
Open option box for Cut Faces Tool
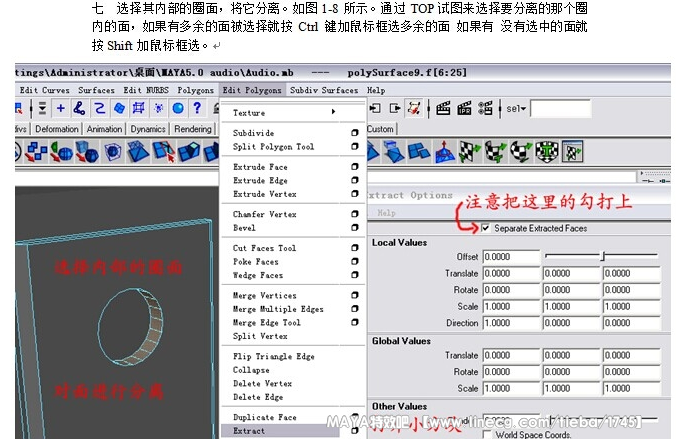pyautogui.click(x=354, y=248)
